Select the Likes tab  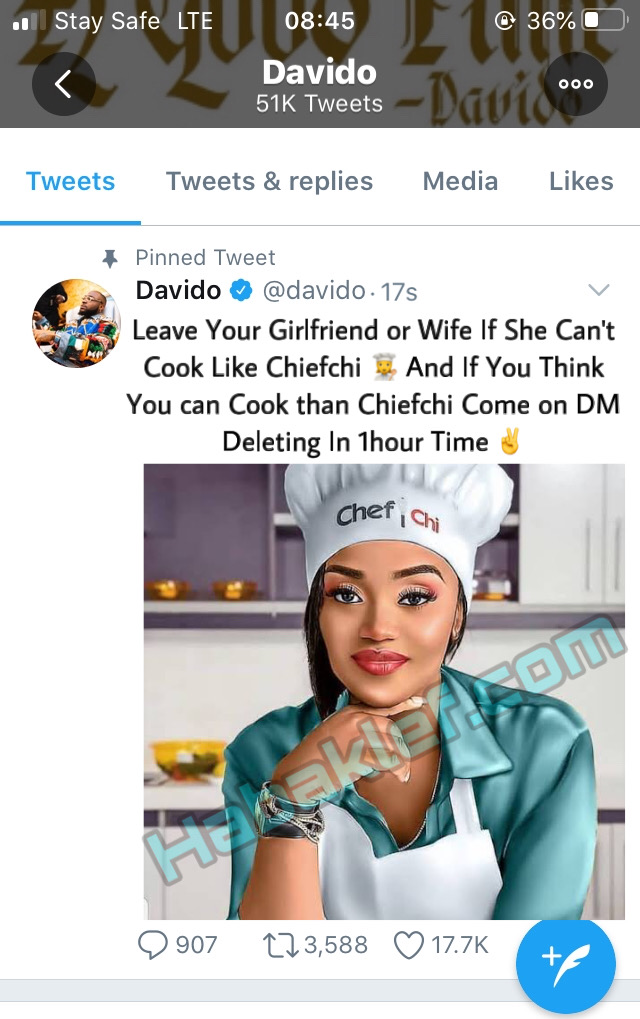581,181
